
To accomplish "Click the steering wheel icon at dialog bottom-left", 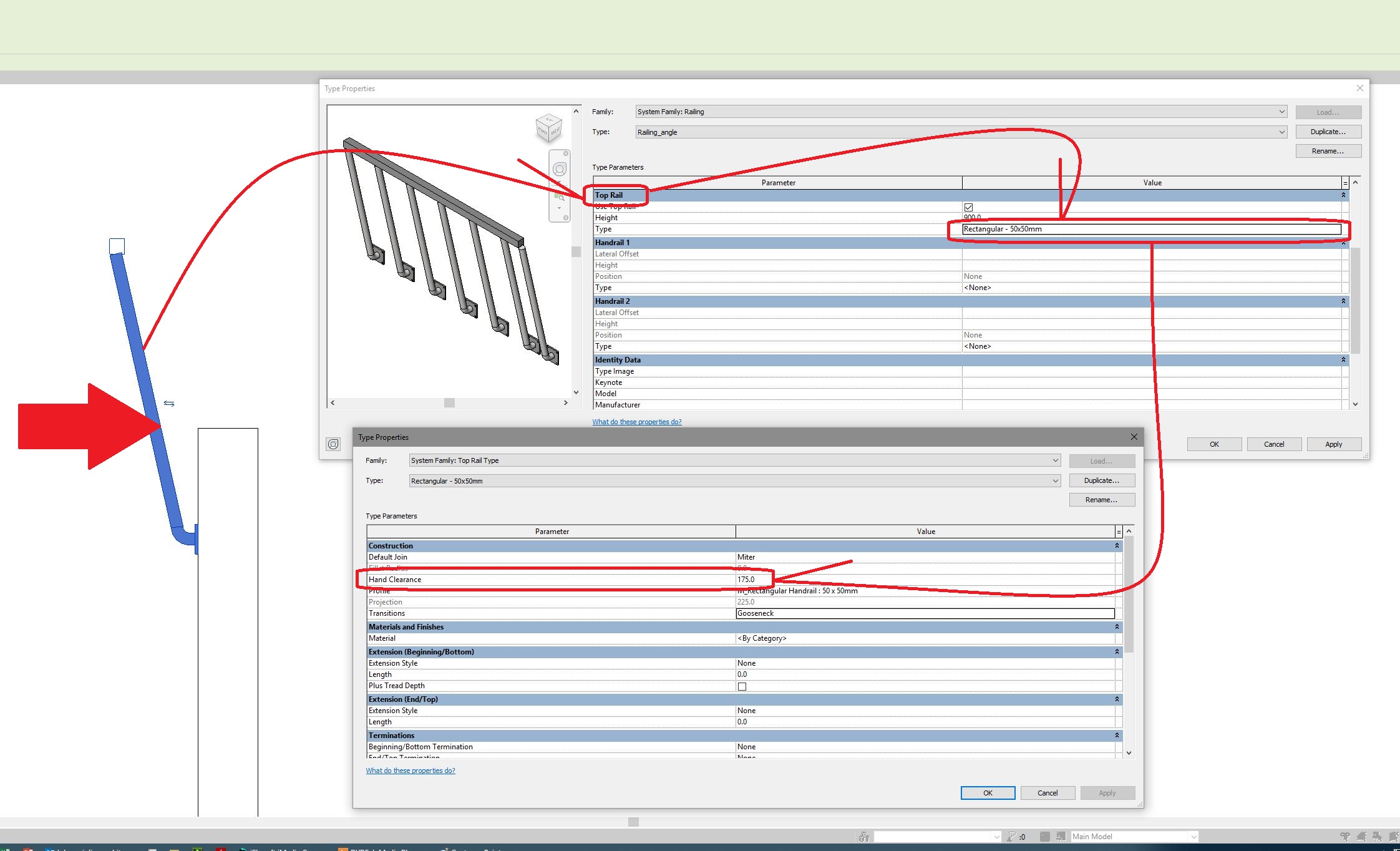I will tap(334, 444).
